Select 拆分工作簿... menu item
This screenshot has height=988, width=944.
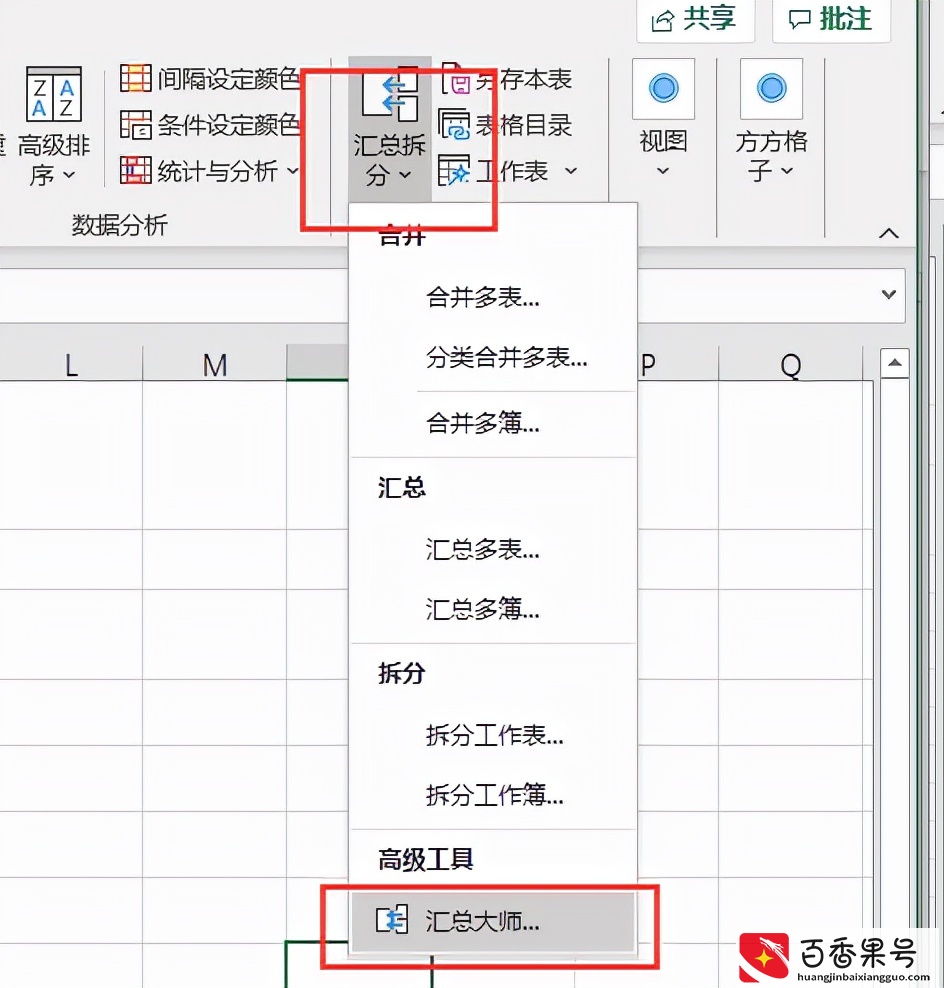click(x=493, y=795)
